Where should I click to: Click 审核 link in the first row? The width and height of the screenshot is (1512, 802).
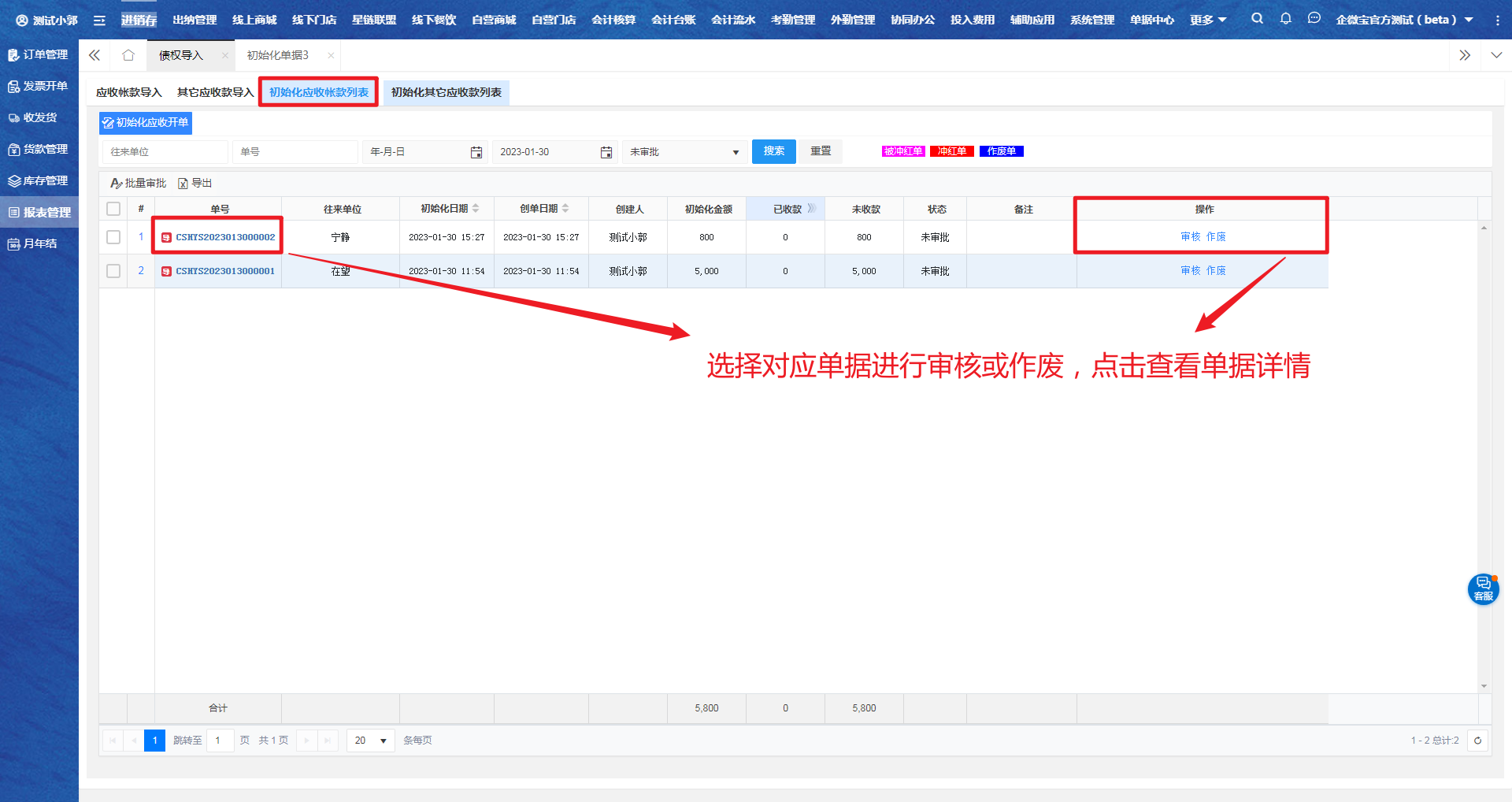coord(1190,237)
